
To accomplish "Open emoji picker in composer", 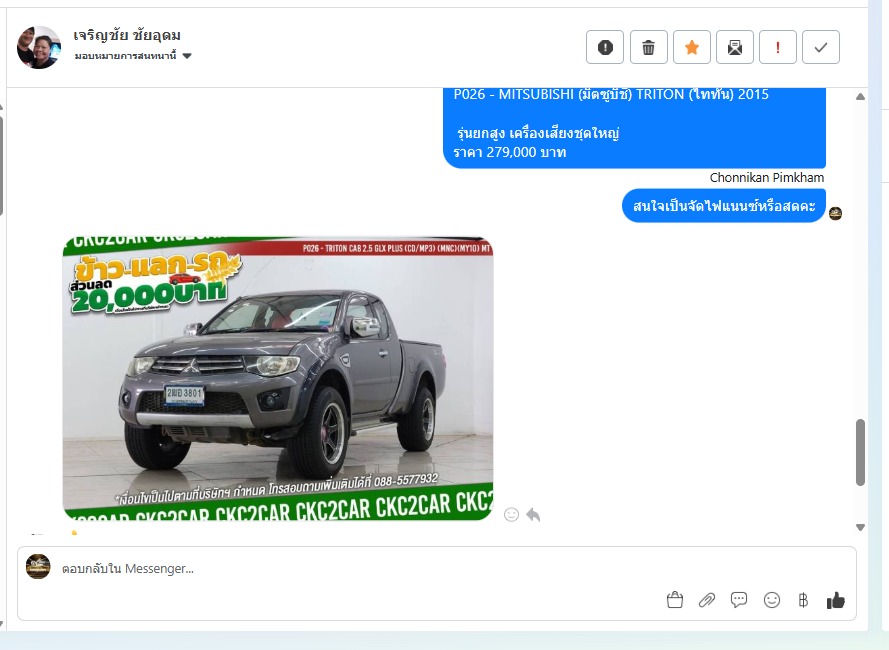I will (x=772, y=600).
